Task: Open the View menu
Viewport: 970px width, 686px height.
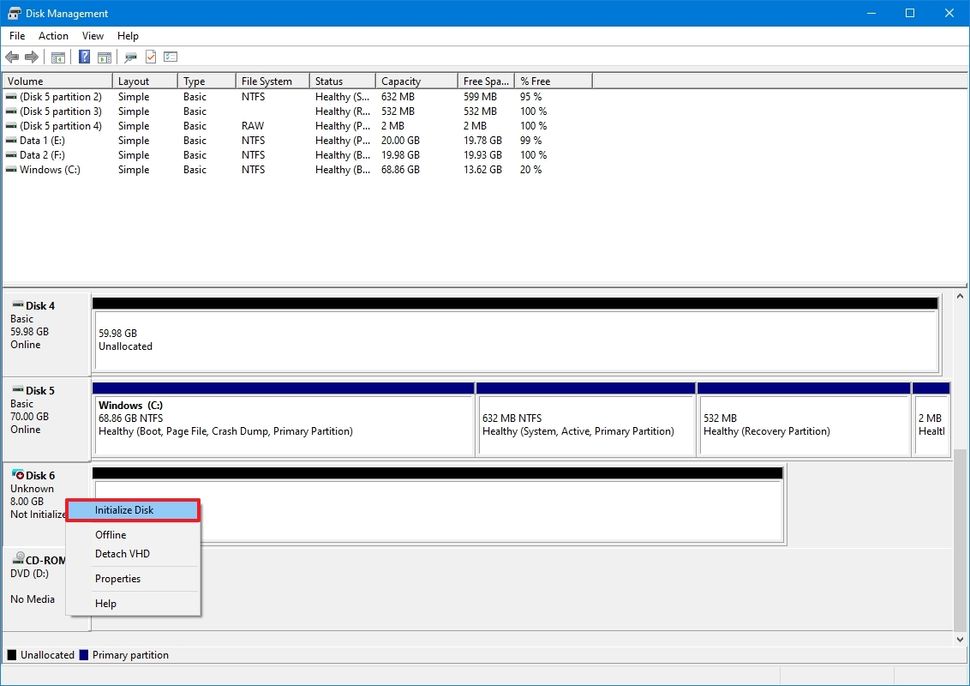Action: [x=93, y=36]
